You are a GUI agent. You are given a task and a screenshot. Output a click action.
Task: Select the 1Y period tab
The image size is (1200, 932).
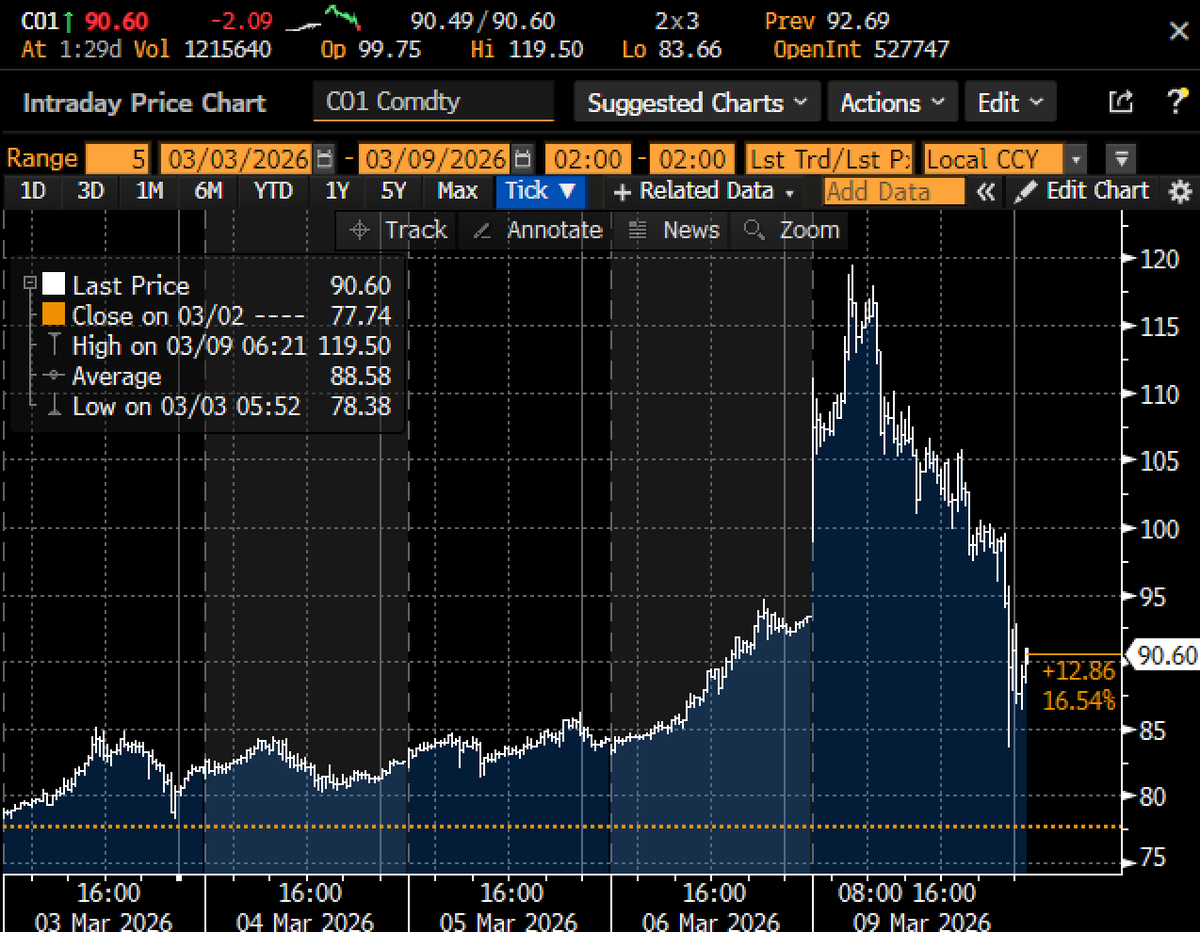(337, 191)
